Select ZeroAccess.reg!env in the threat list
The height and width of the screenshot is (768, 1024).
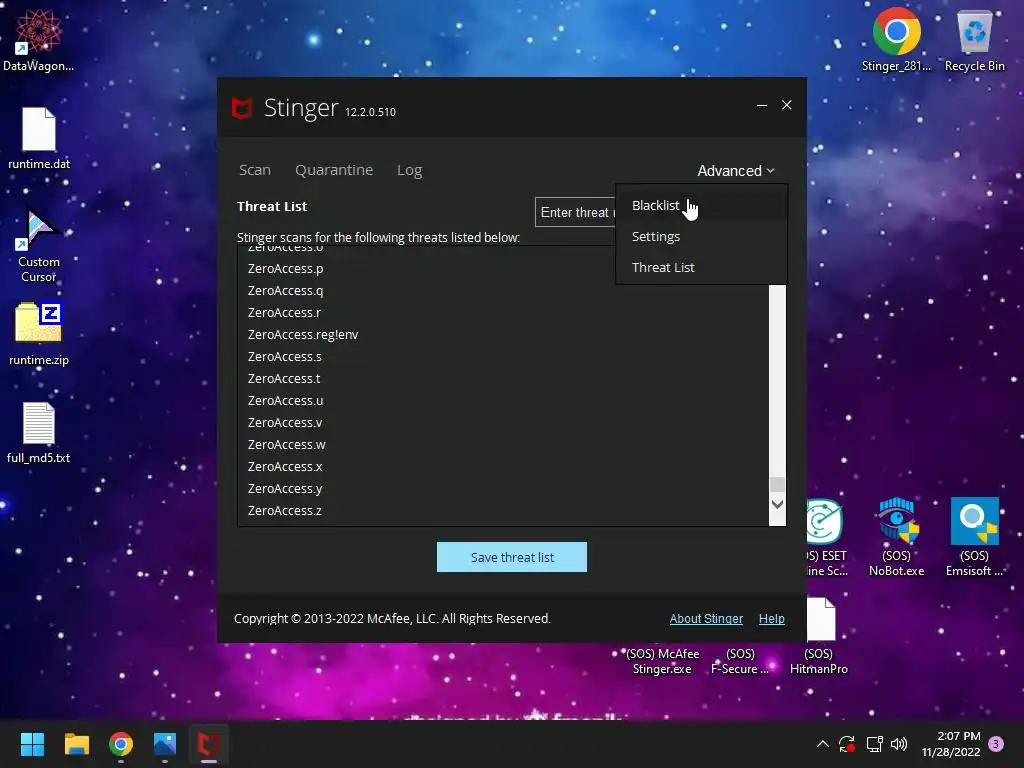pyautogui.click(x=303, y=334)
